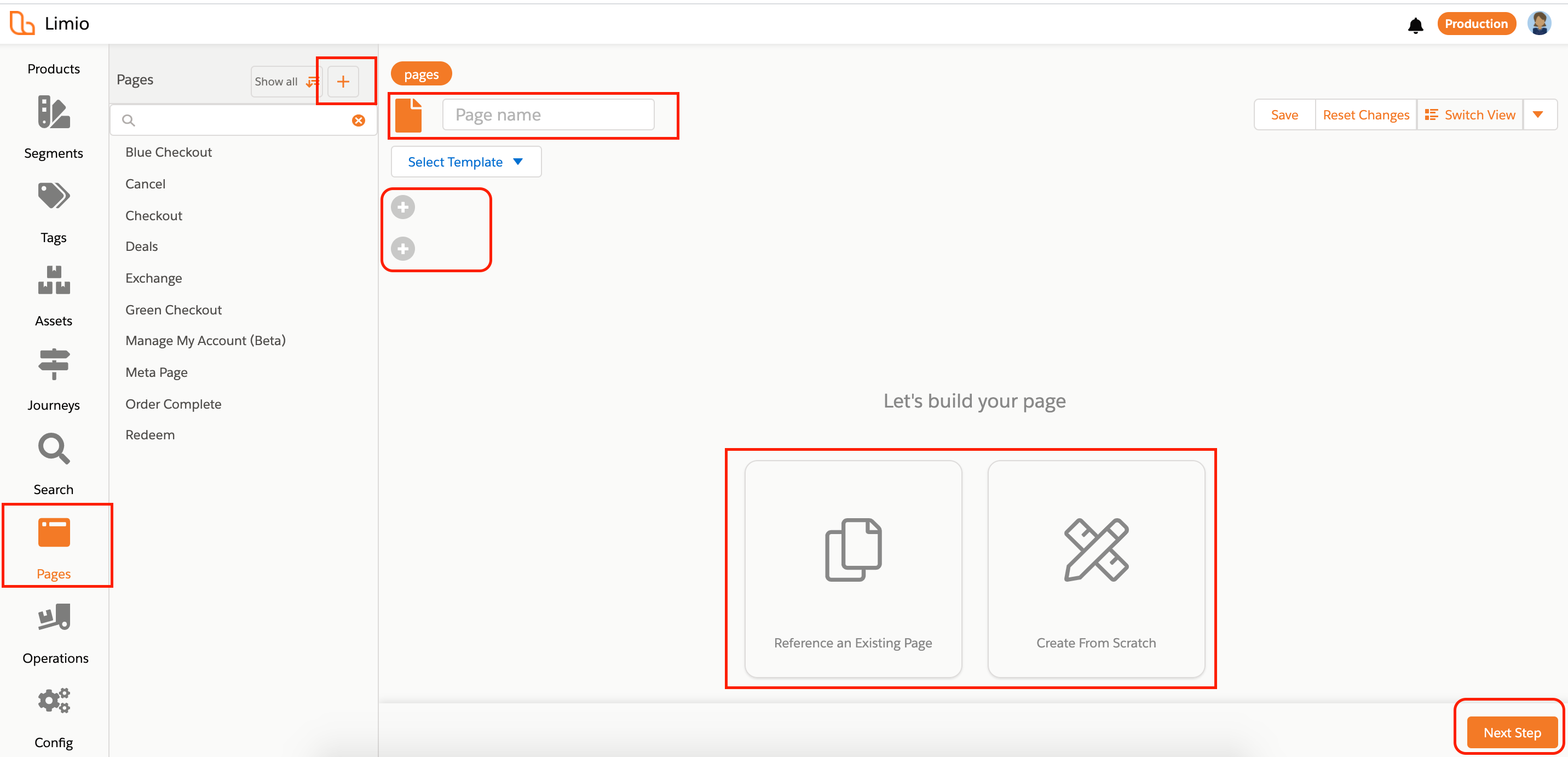
Task: Open the Search magnifier icon in sidebar
Action: [54, 448]
